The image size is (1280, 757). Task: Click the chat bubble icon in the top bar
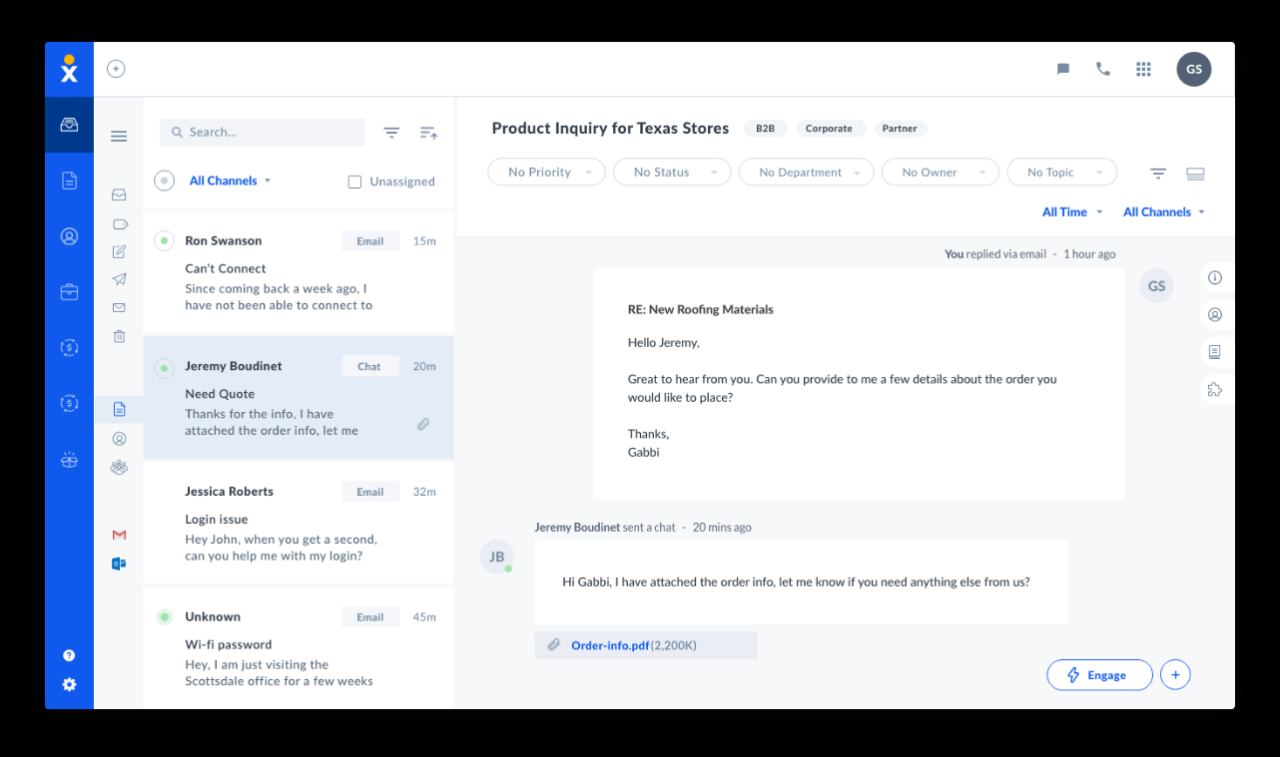tap(1062, 69)
